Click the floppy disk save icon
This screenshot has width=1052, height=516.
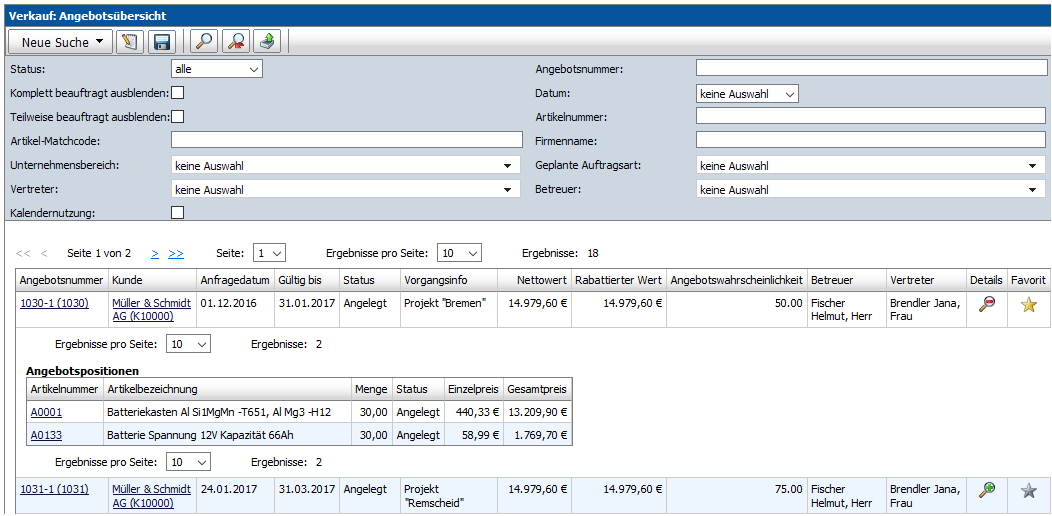click(x=161, y=42)
